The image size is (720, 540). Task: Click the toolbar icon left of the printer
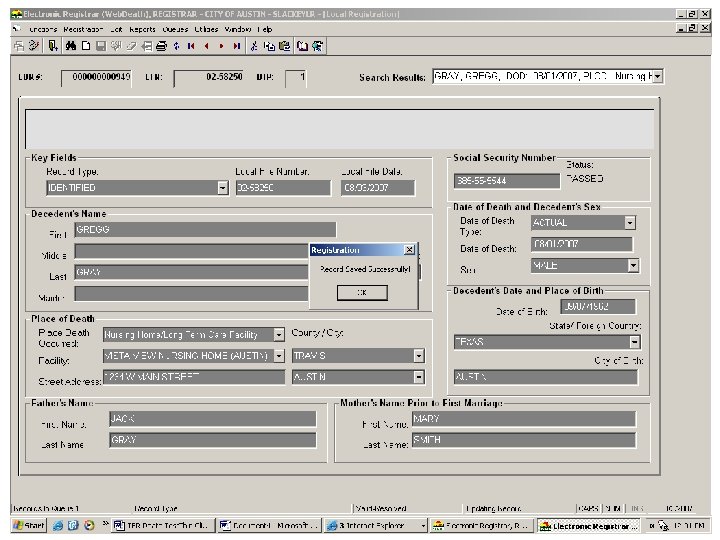click(146, 46)
